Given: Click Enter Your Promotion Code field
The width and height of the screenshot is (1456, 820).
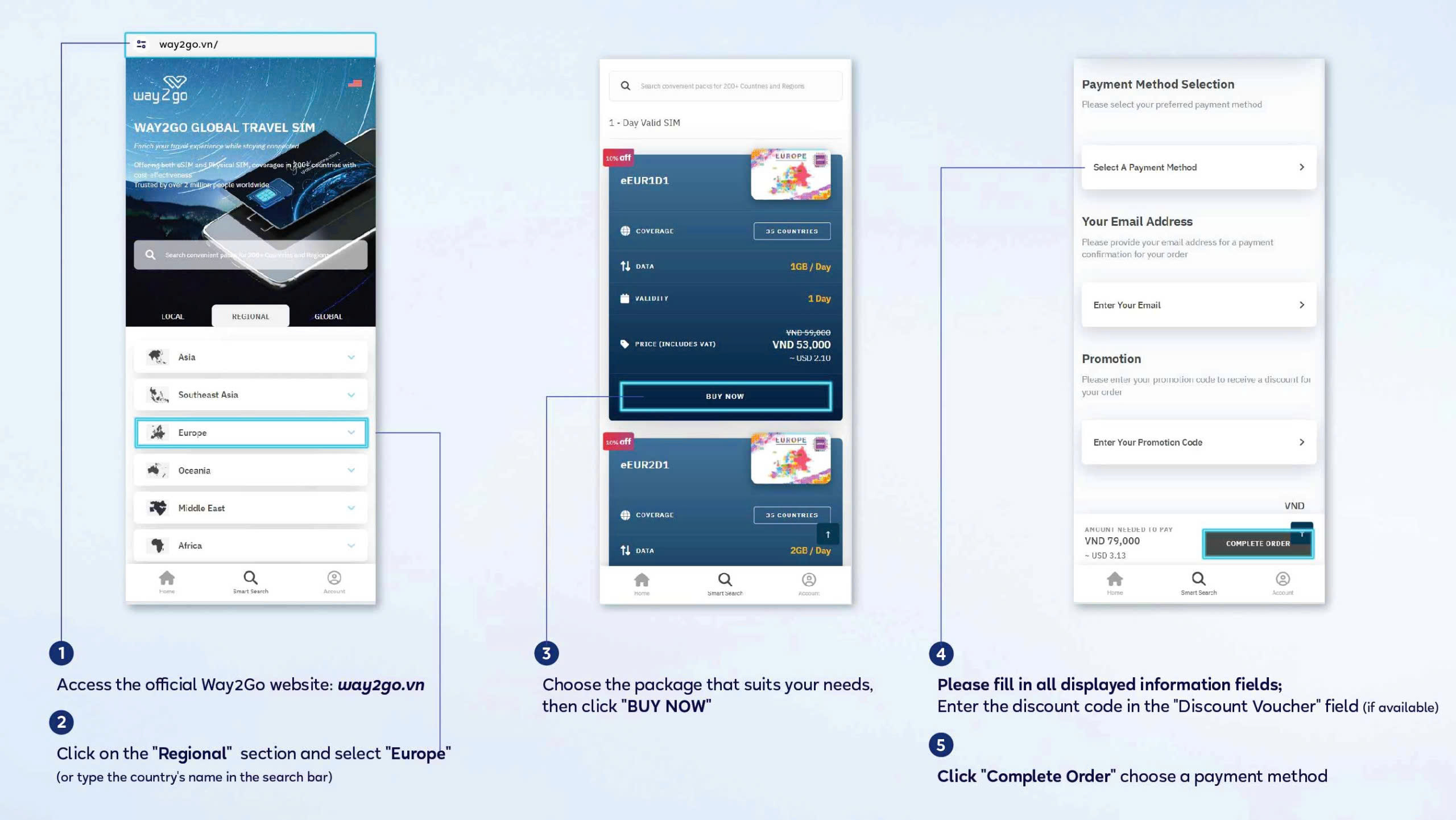Looking at the screenshot, I should point(1197,442).
